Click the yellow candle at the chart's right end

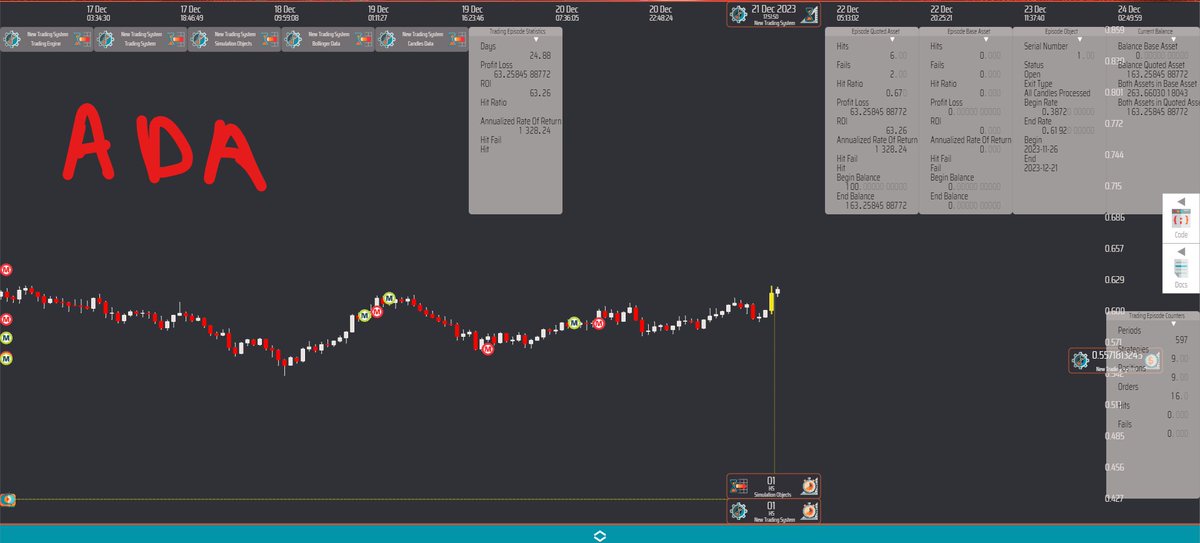[x=771, y=300]
